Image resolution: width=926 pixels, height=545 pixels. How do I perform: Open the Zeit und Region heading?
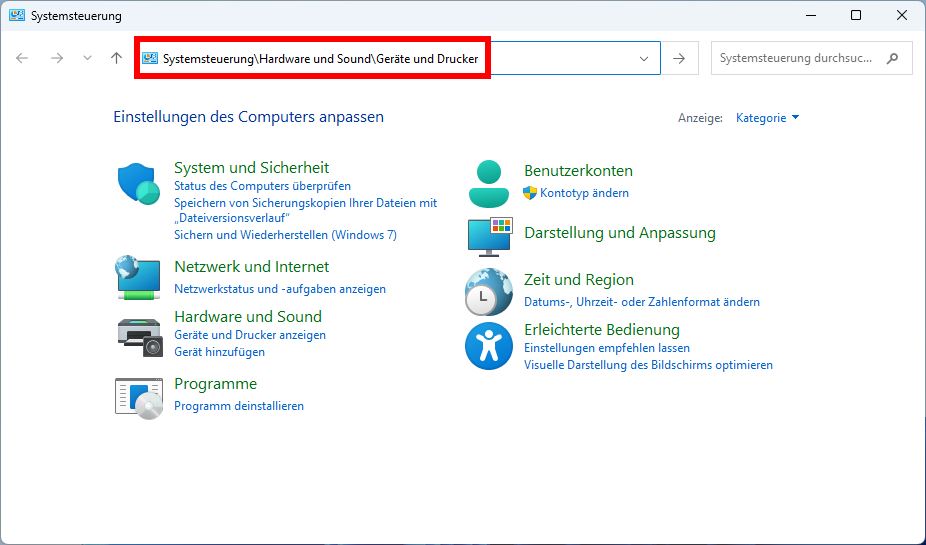[579, 279]
